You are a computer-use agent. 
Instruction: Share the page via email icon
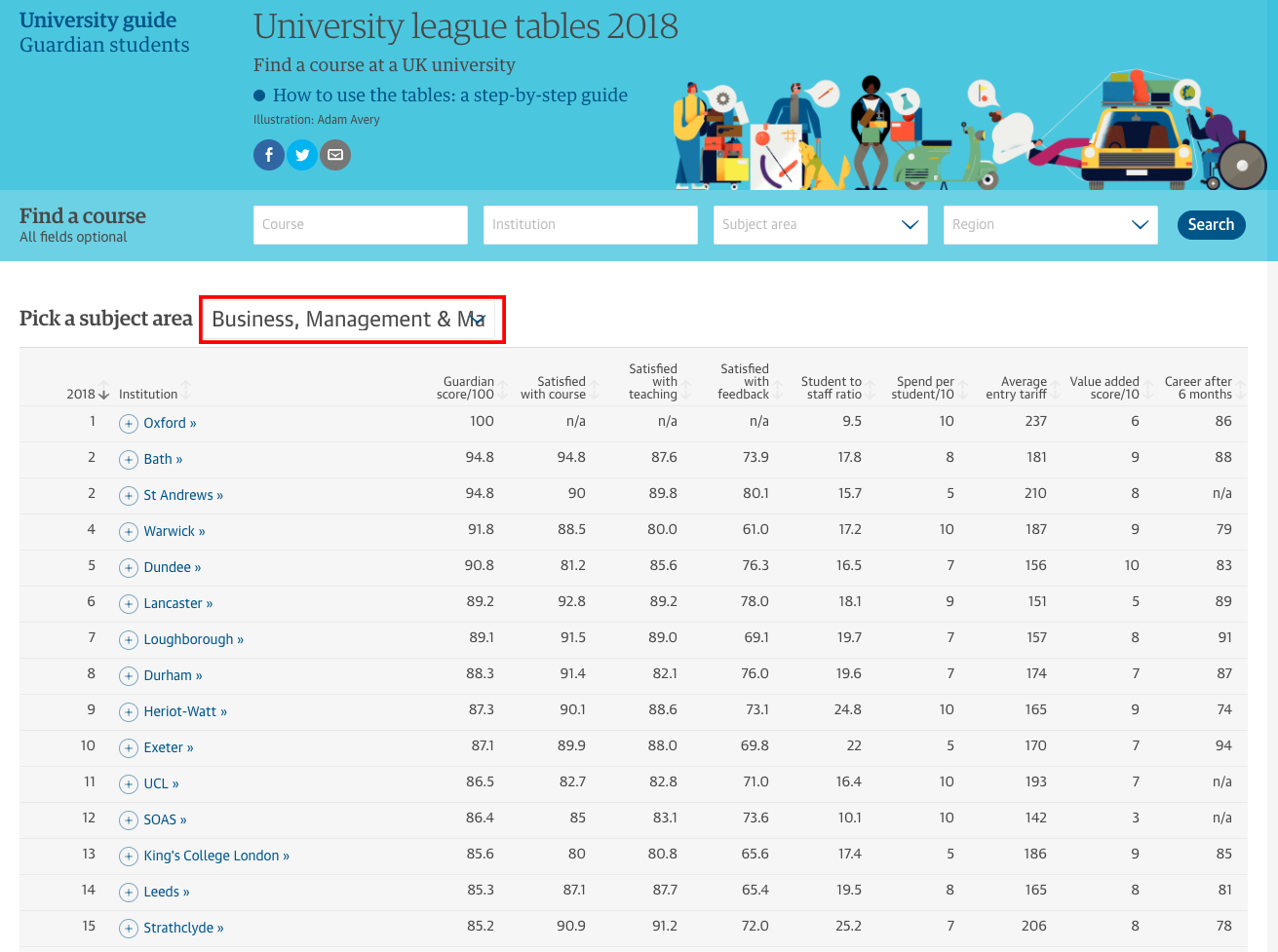coord(335,155)
